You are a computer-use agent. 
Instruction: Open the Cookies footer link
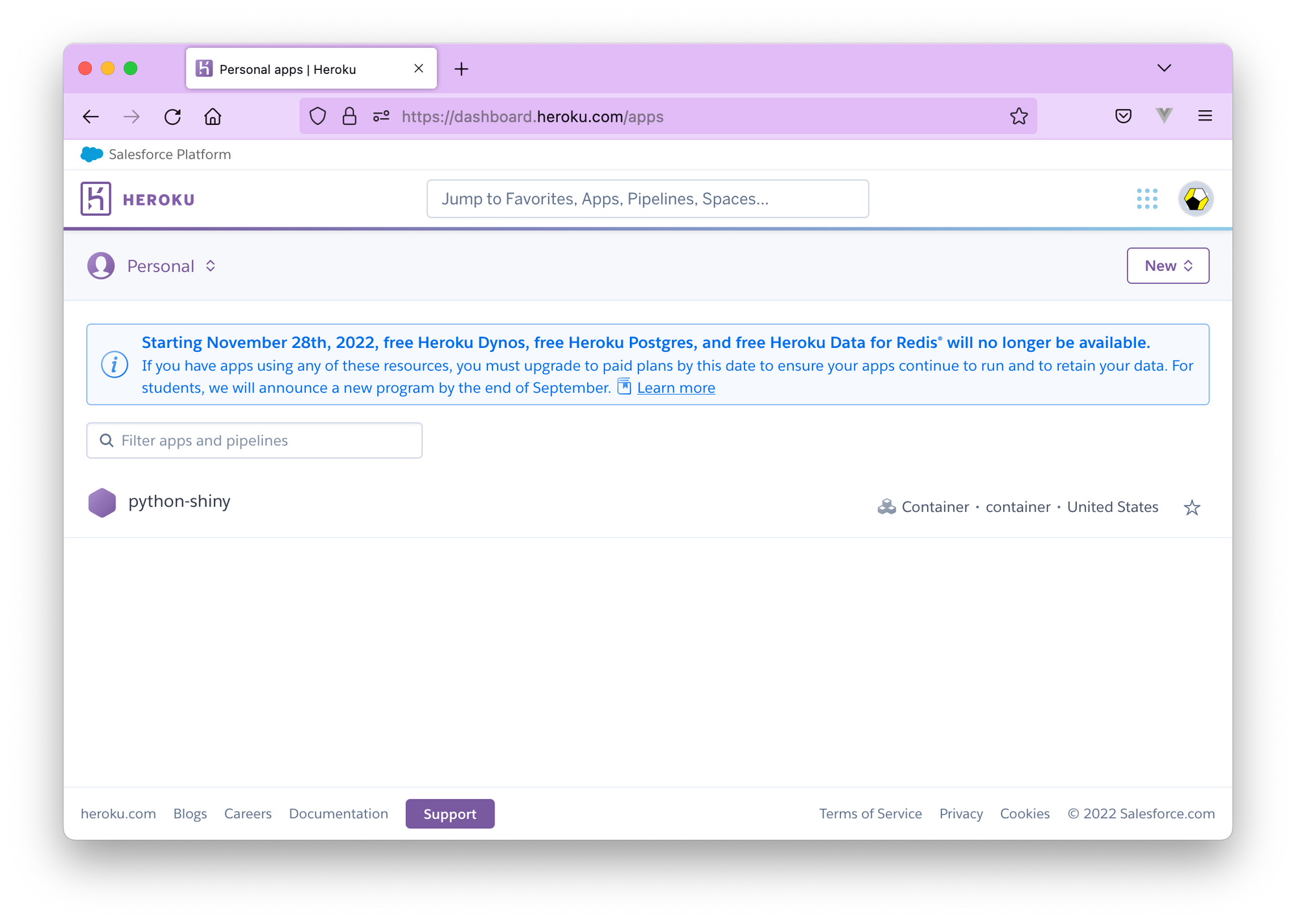click(1024, 814)
